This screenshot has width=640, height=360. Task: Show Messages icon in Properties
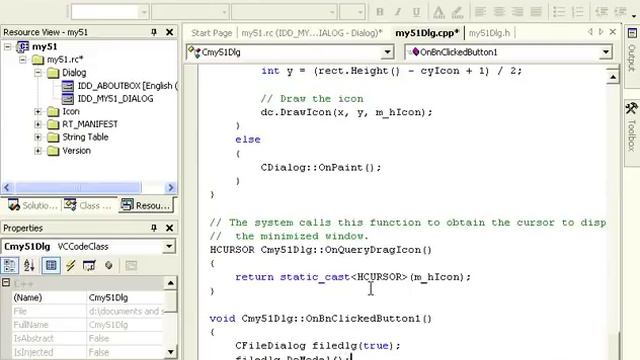(x=89, y=266)
